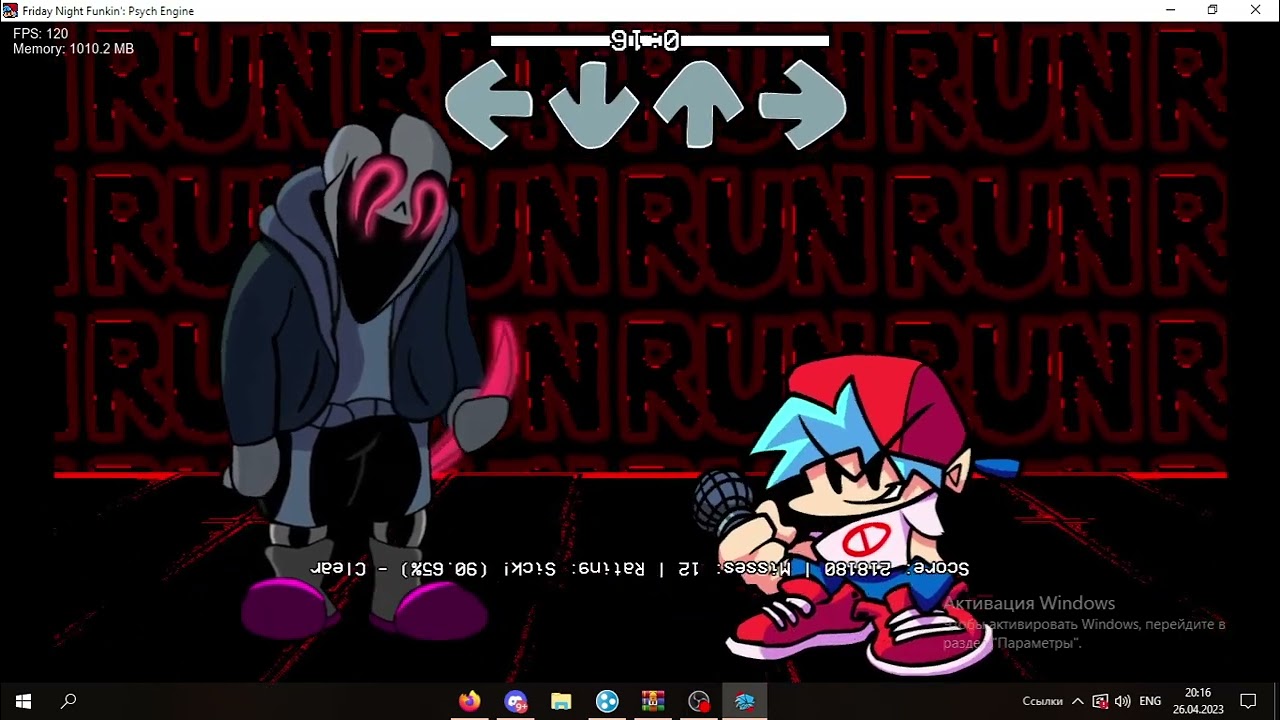Click the up arrow receptor

tap(698, 104)
